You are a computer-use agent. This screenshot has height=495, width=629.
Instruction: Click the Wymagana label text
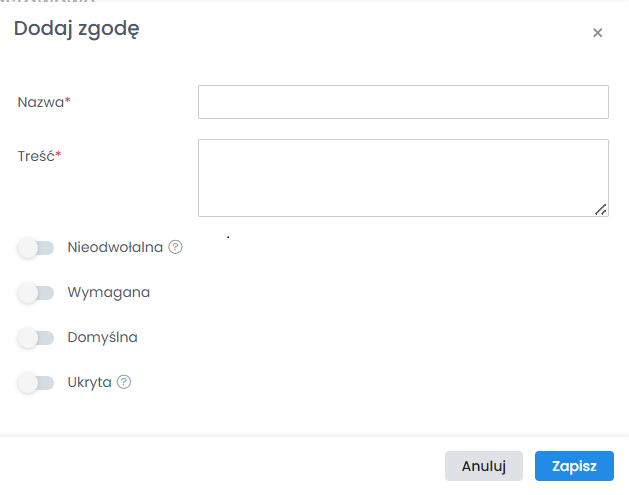pyautogui.click(x=109, y=292)
